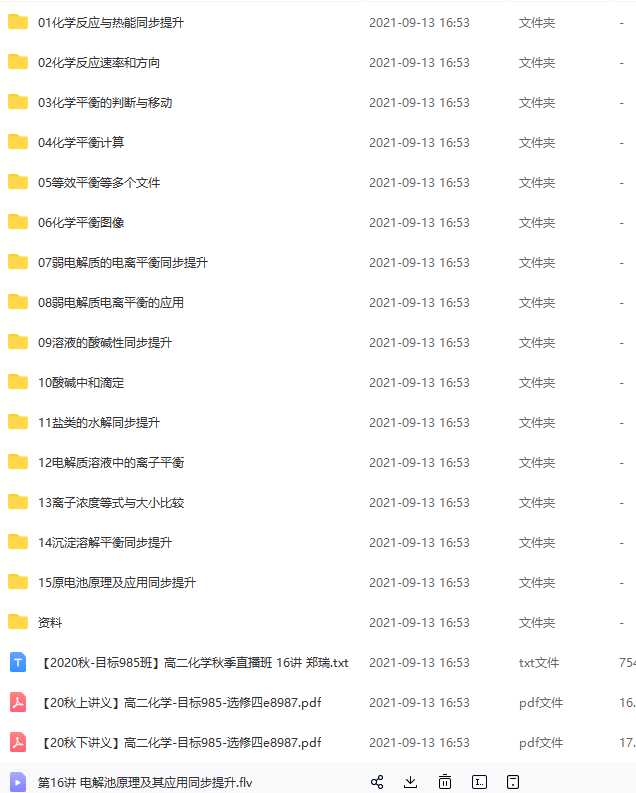Click the blue txt file icon

pyautogui.click(x=18, y=662)
